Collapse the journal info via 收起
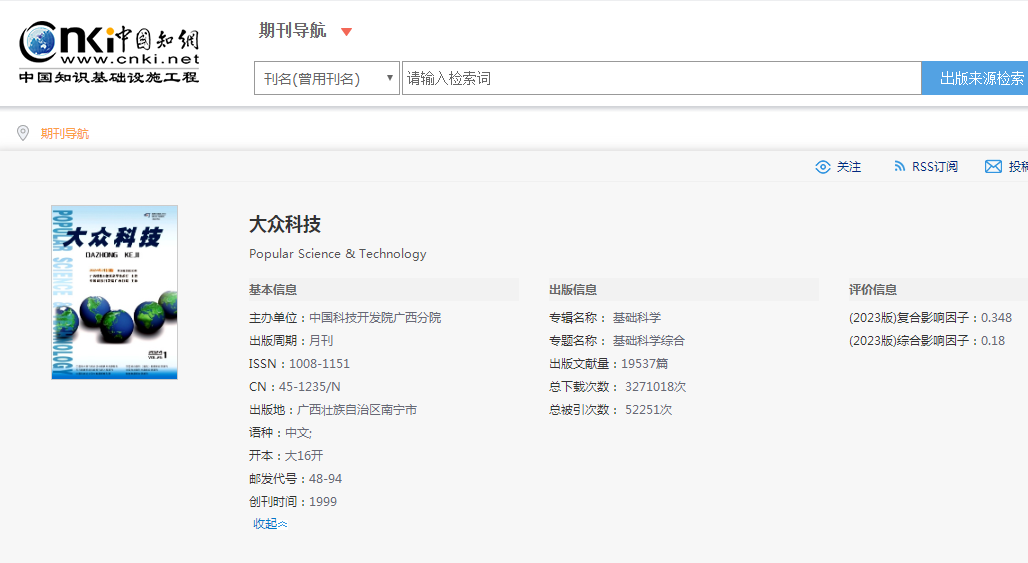Screen dimensions: 1028x563 pyautogui.click(x=269, y=524)
